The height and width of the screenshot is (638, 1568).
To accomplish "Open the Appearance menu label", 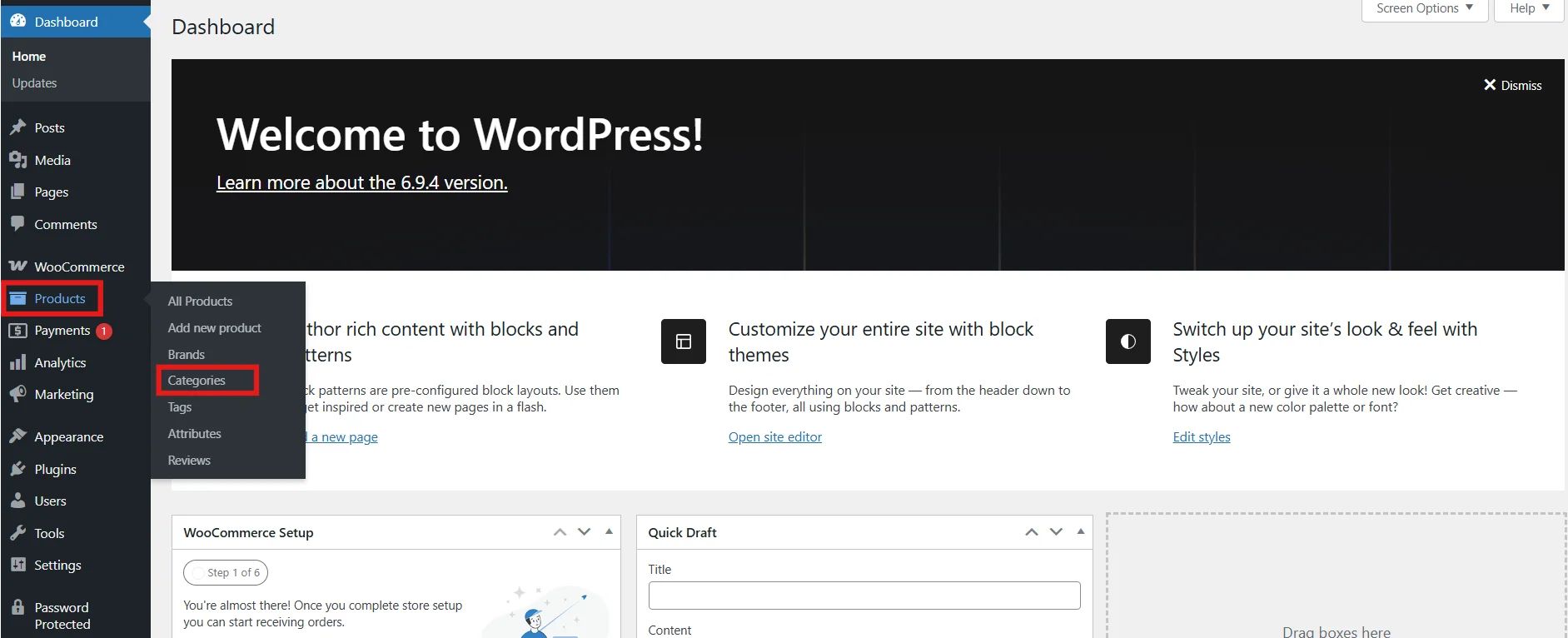I will click(x=69, y=437).
